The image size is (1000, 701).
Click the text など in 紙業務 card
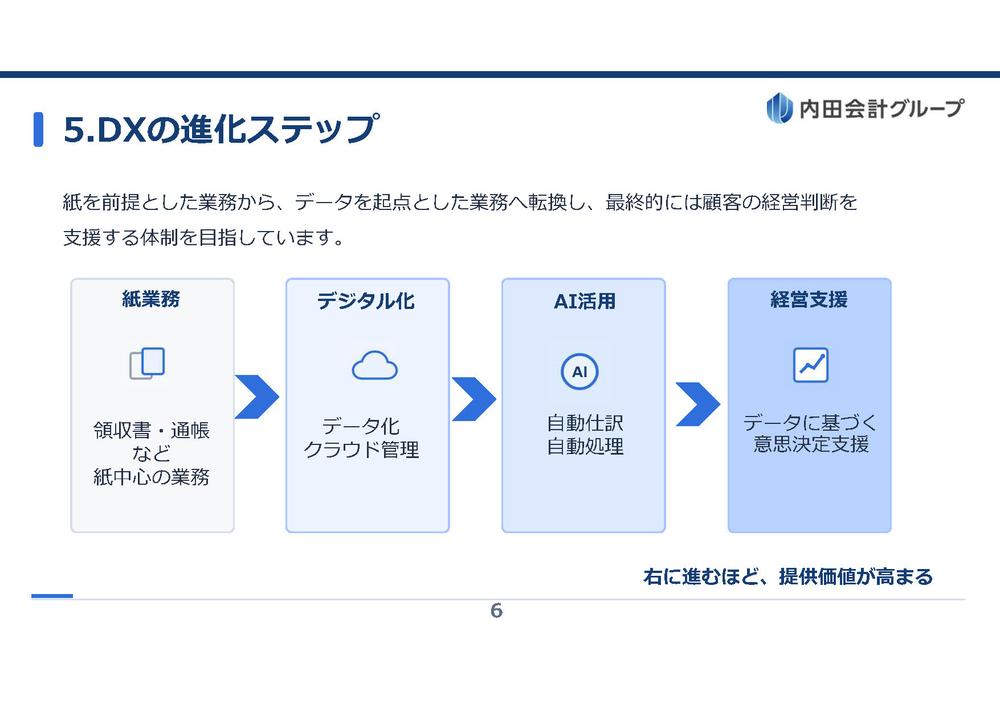151,454
